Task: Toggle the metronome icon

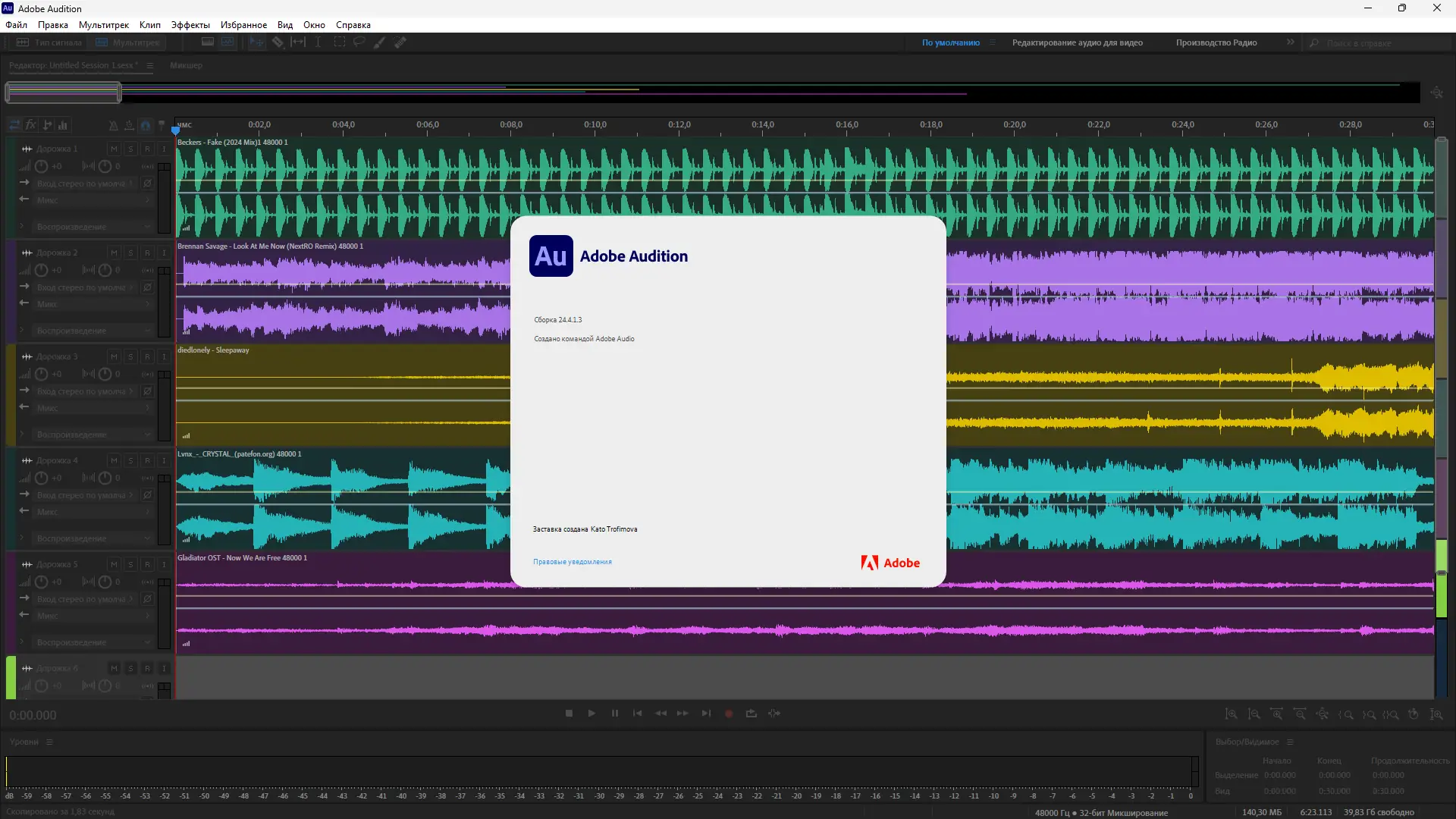Action: click(113, 125)
